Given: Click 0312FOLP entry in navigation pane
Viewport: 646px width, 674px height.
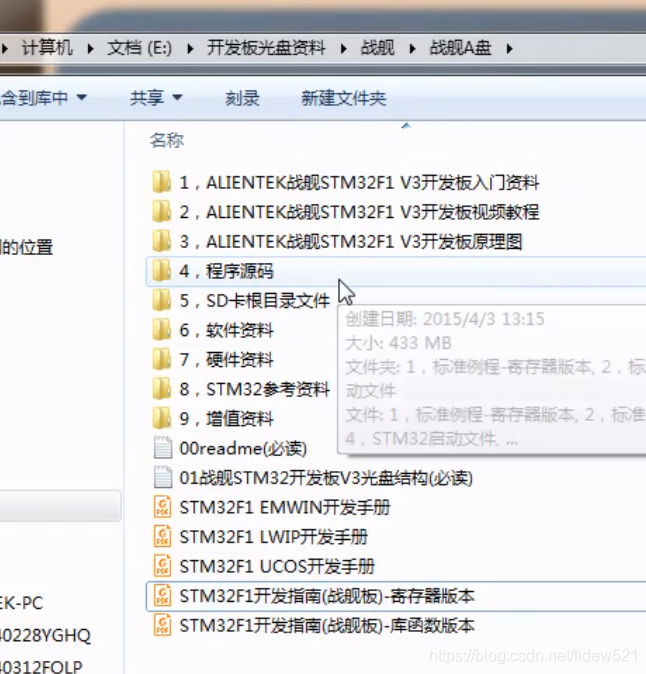Looking at the screenshot, I should click(x=41, y=666).
